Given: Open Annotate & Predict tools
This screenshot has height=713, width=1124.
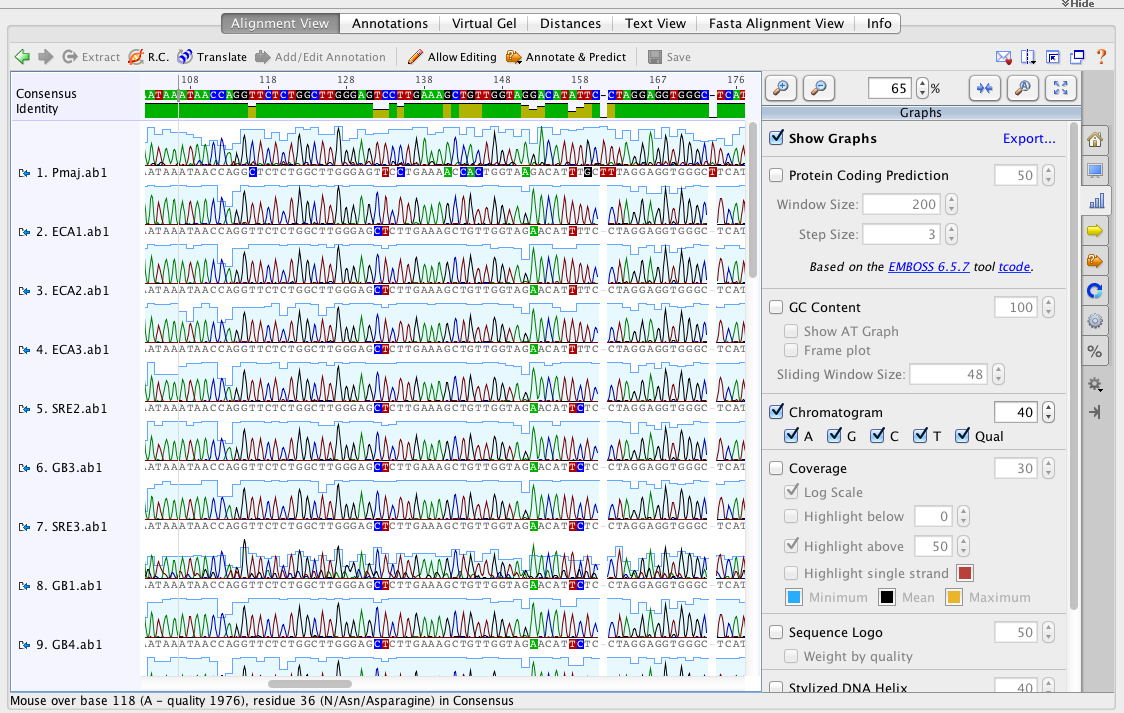Looking at the screenshot, I should coord(566,57).
